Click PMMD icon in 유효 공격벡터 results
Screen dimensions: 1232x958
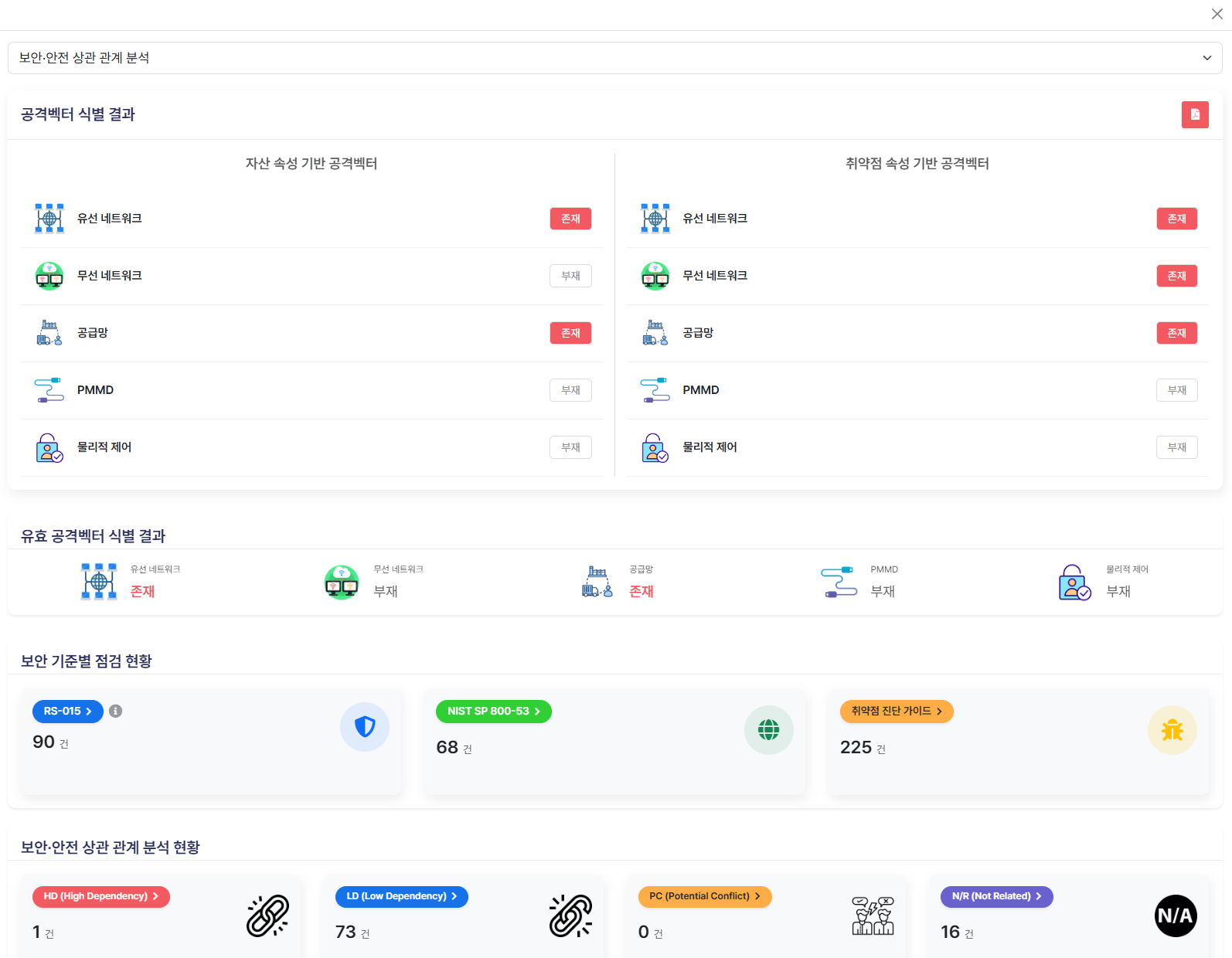839,582
